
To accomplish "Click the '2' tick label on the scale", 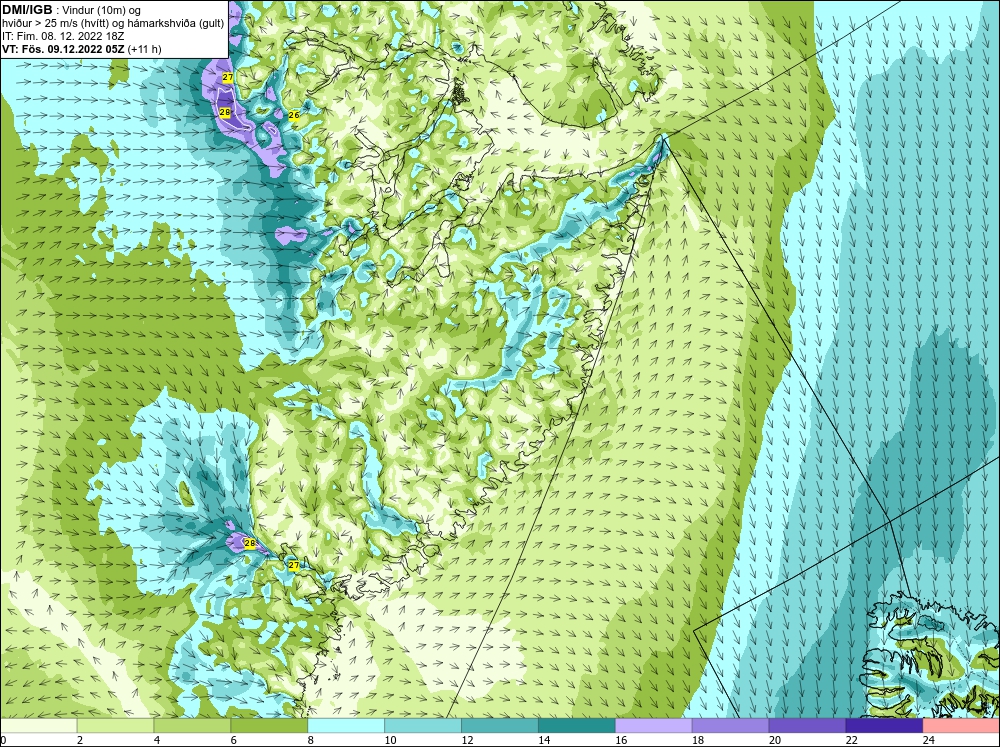I will click(80, 740).
